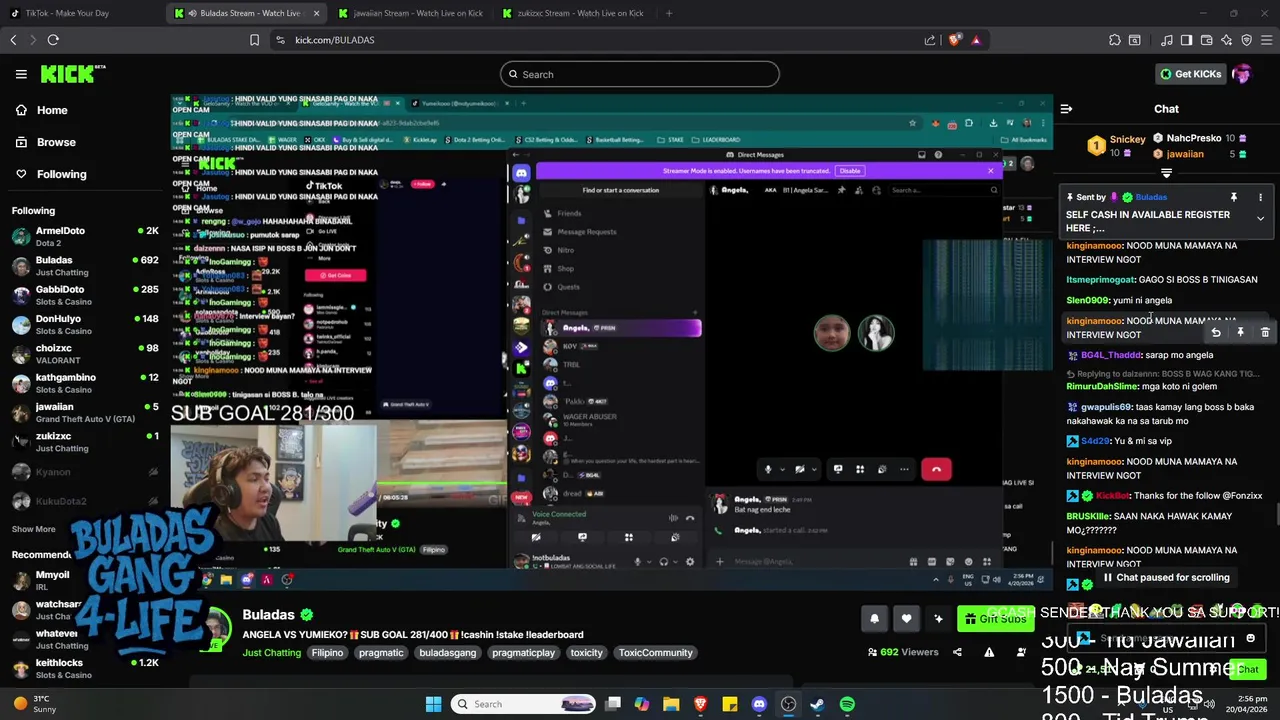Open Brave VPN shield icon
Image resolution: width=1280 pixels, height=720 pixels.
click(x=1247, y=40)
